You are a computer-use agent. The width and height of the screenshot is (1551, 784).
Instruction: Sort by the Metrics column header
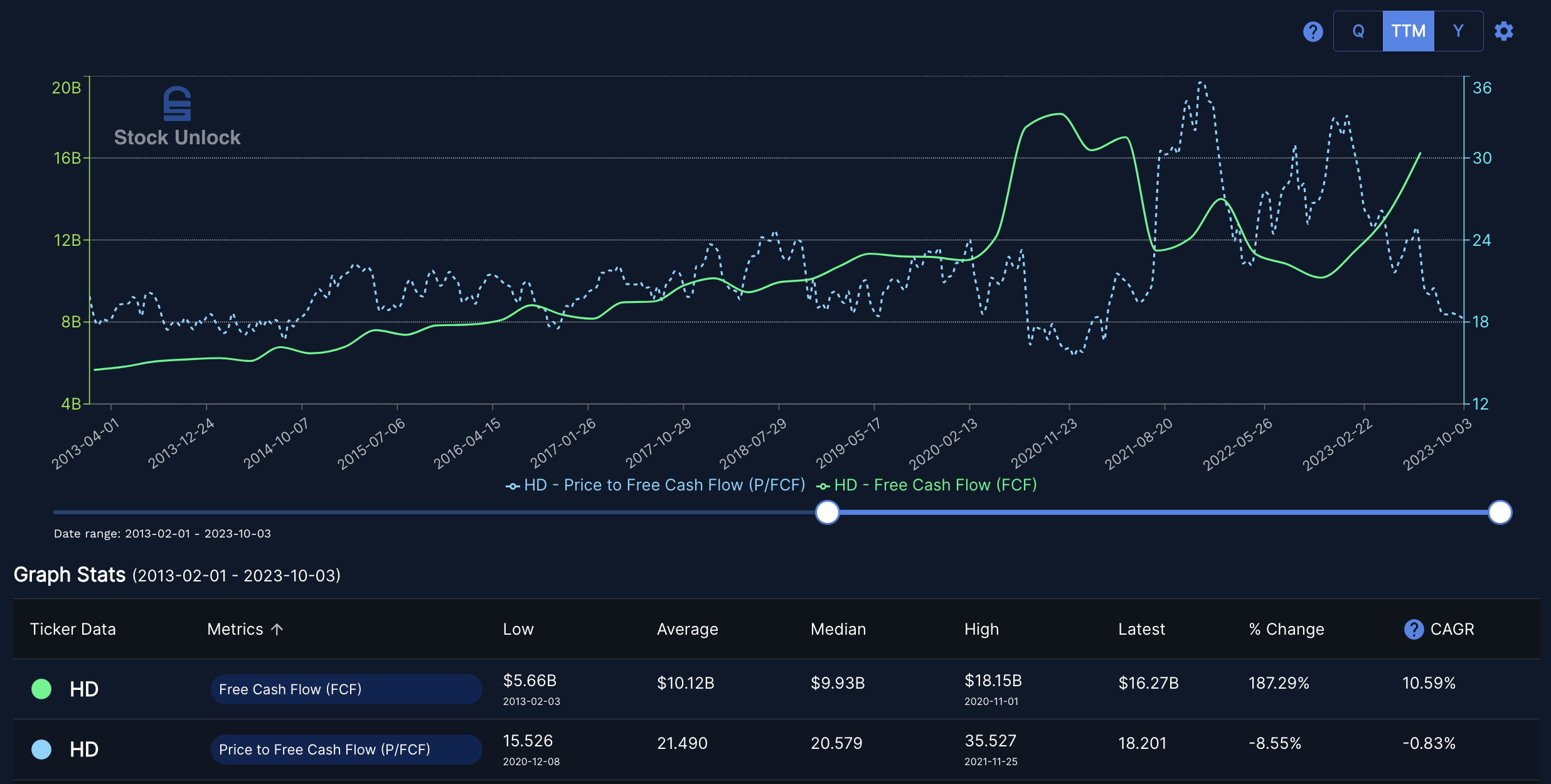tap(235, 629)
